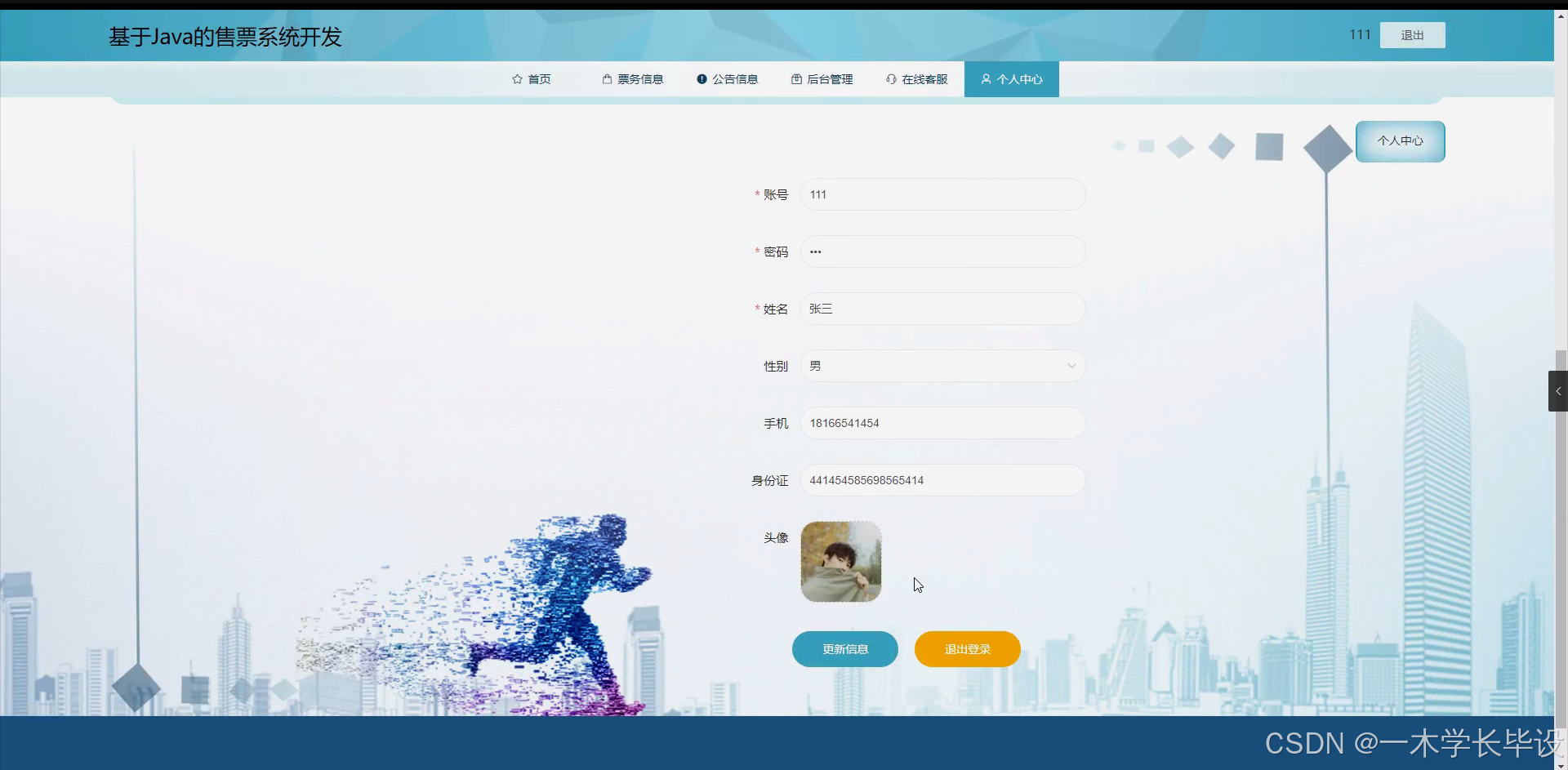Open the 后台管理 menu item
This screenshot has width=1568, height=770.
click(829, 78)
